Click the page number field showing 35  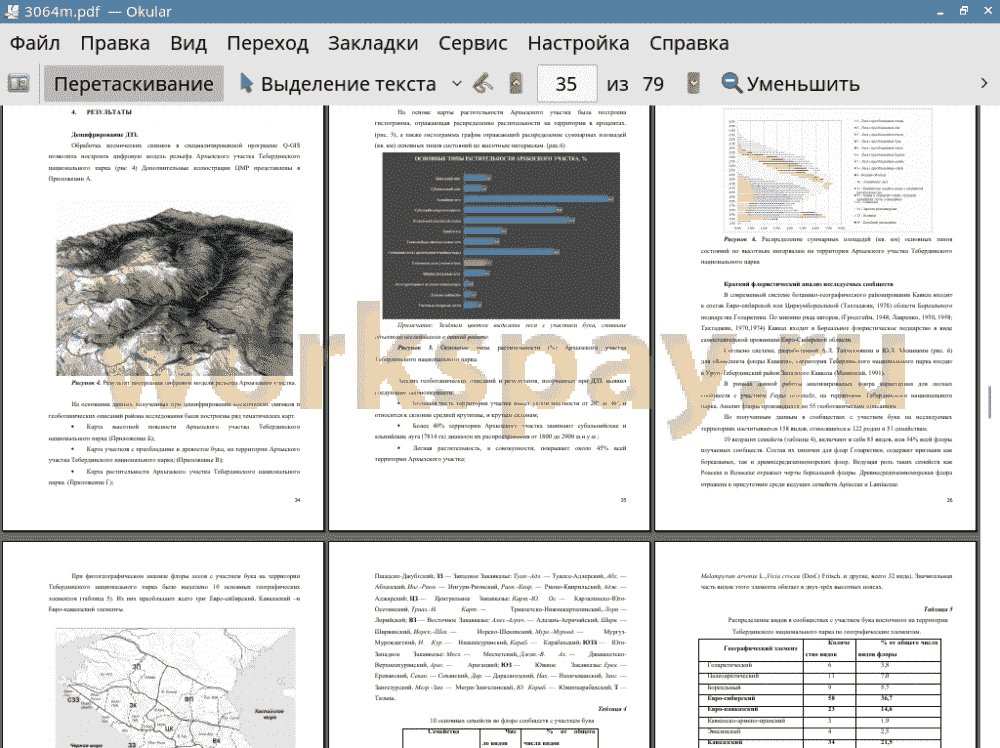pos(566,84)
